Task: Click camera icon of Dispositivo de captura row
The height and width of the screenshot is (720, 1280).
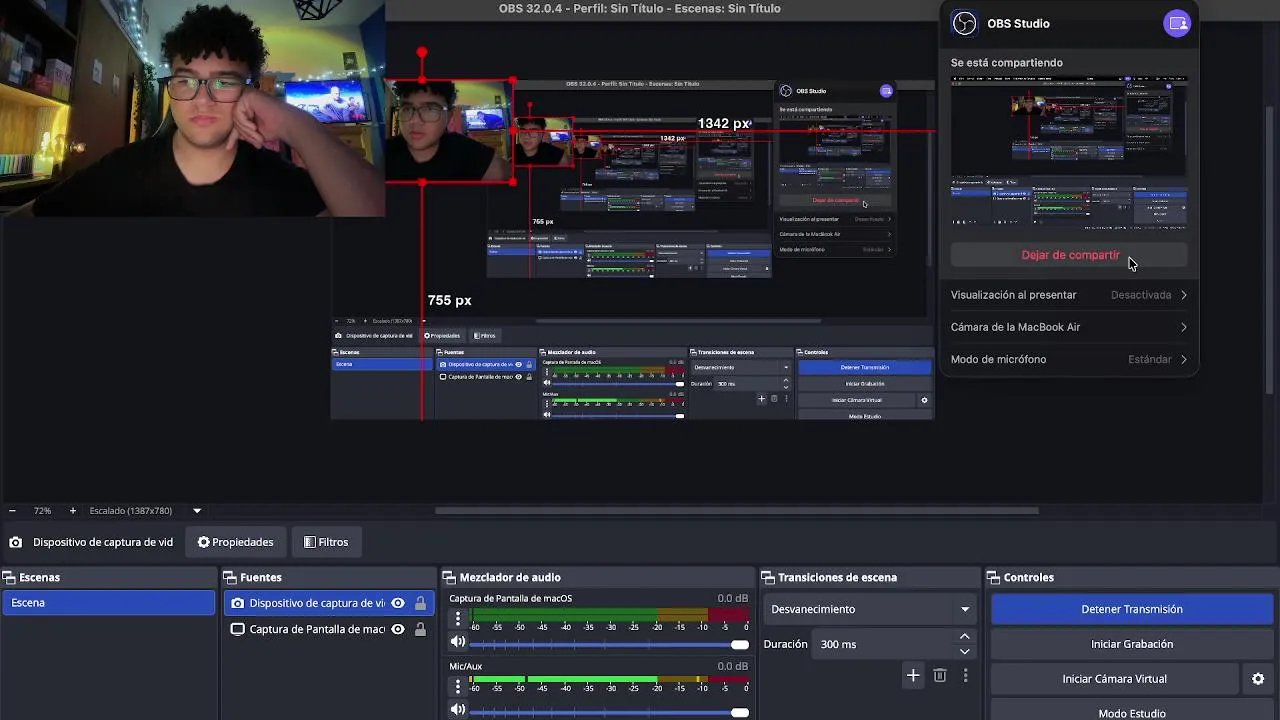Action: (x=237, y=603)
